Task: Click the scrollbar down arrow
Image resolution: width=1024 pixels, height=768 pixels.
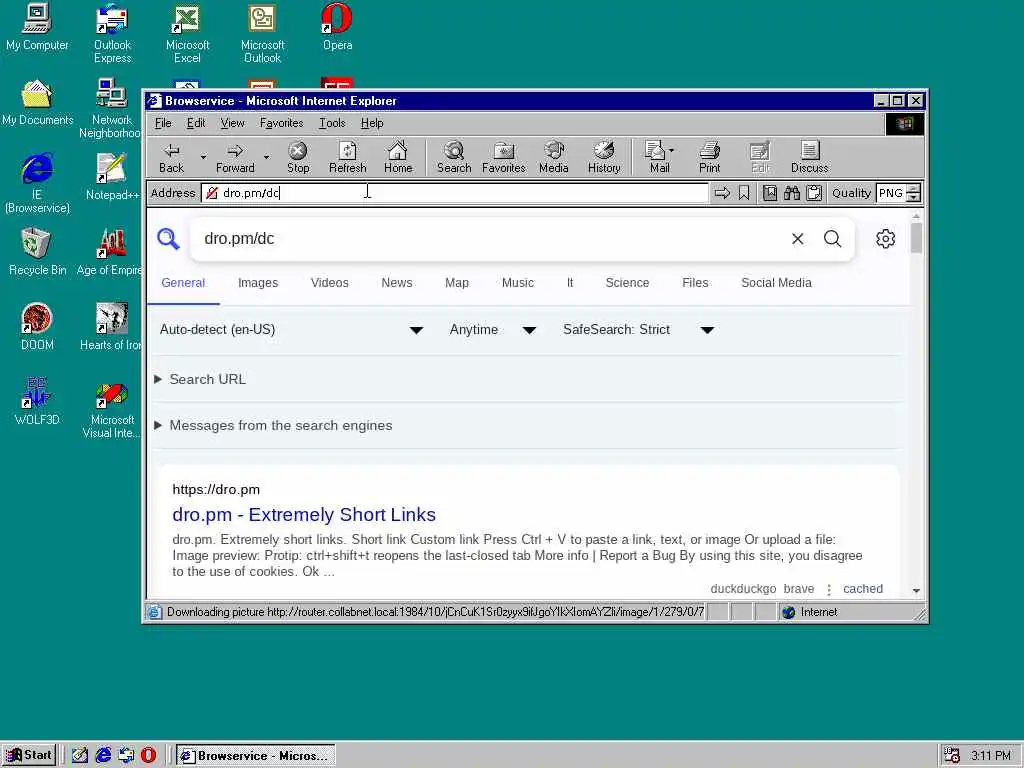Action: [x=916, y=590]
